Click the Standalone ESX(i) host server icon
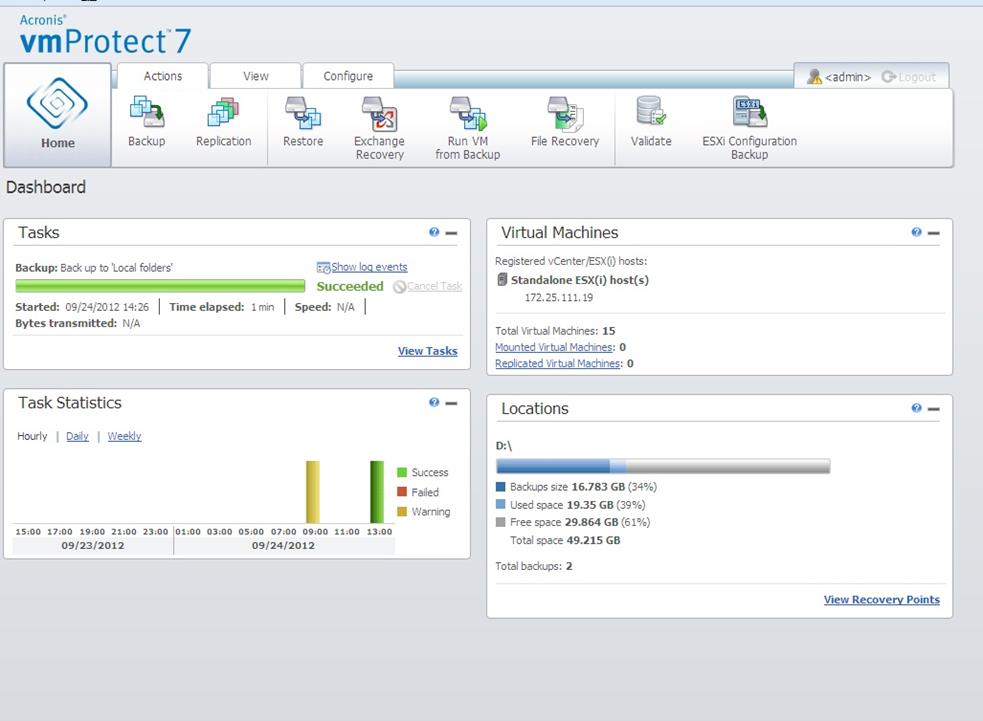Image resolution: width=983 pixels, height=721 pixels. point(502,280)
